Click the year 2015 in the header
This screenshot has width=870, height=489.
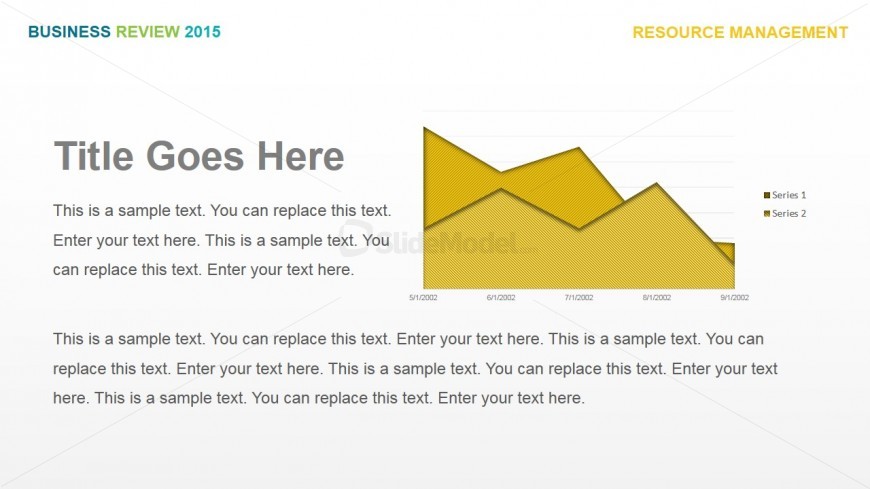[x=203, y=32]
